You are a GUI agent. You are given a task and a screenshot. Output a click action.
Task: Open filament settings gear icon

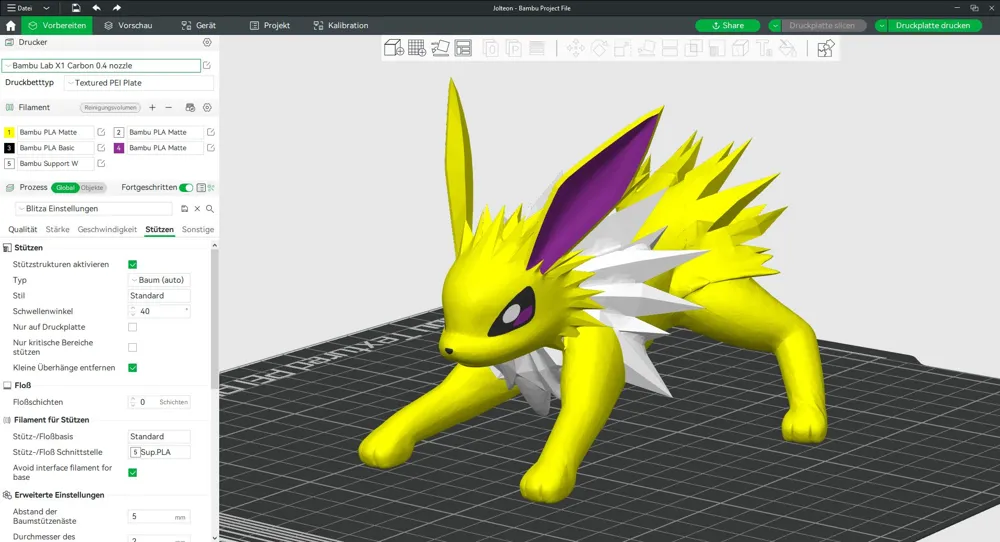(207, 108)
